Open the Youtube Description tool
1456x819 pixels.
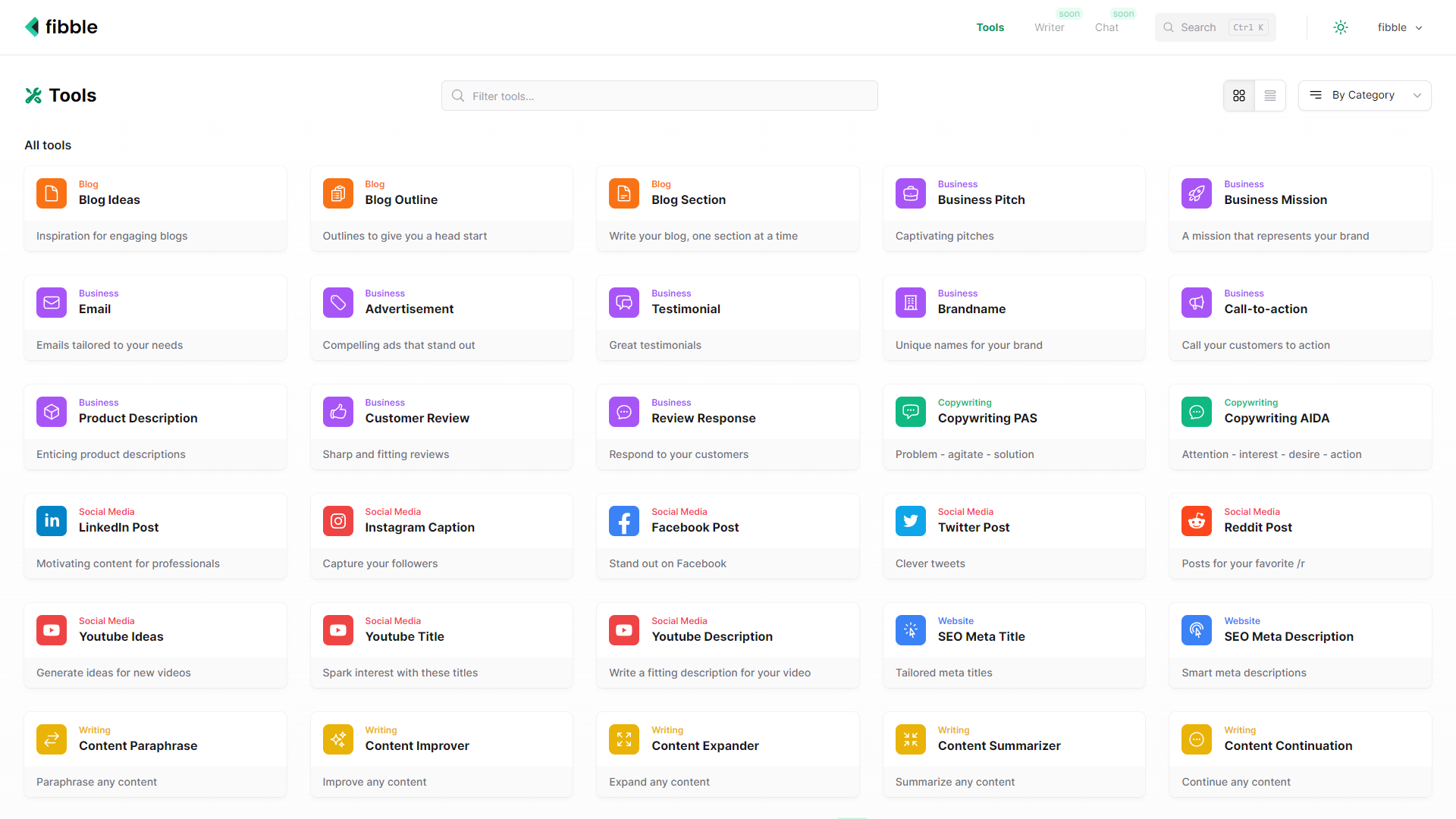pos(728,645)
